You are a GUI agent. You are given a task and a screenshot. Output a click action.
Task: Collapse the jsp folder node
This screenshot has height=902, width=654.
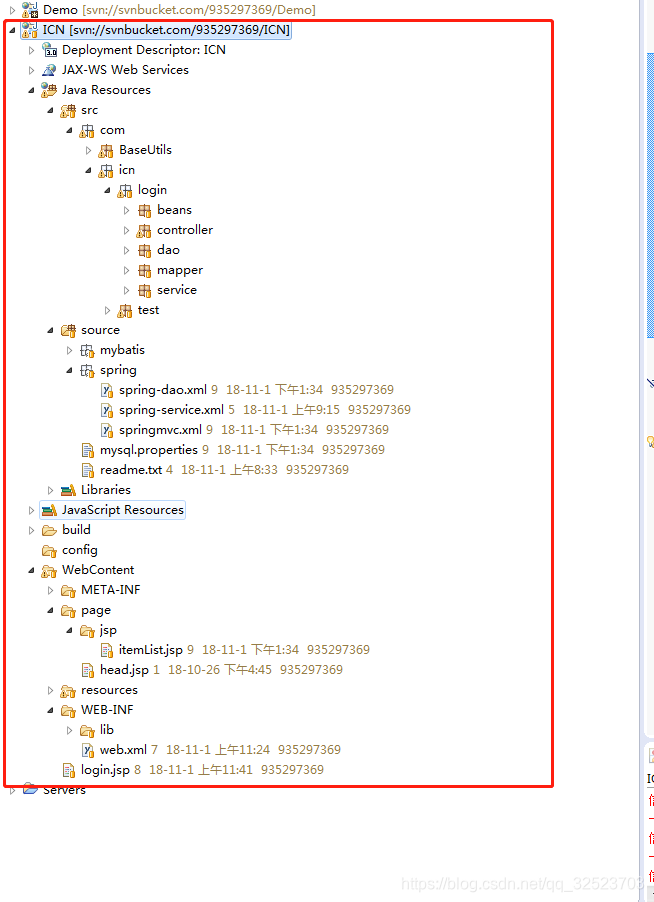[x=70, y=630]
